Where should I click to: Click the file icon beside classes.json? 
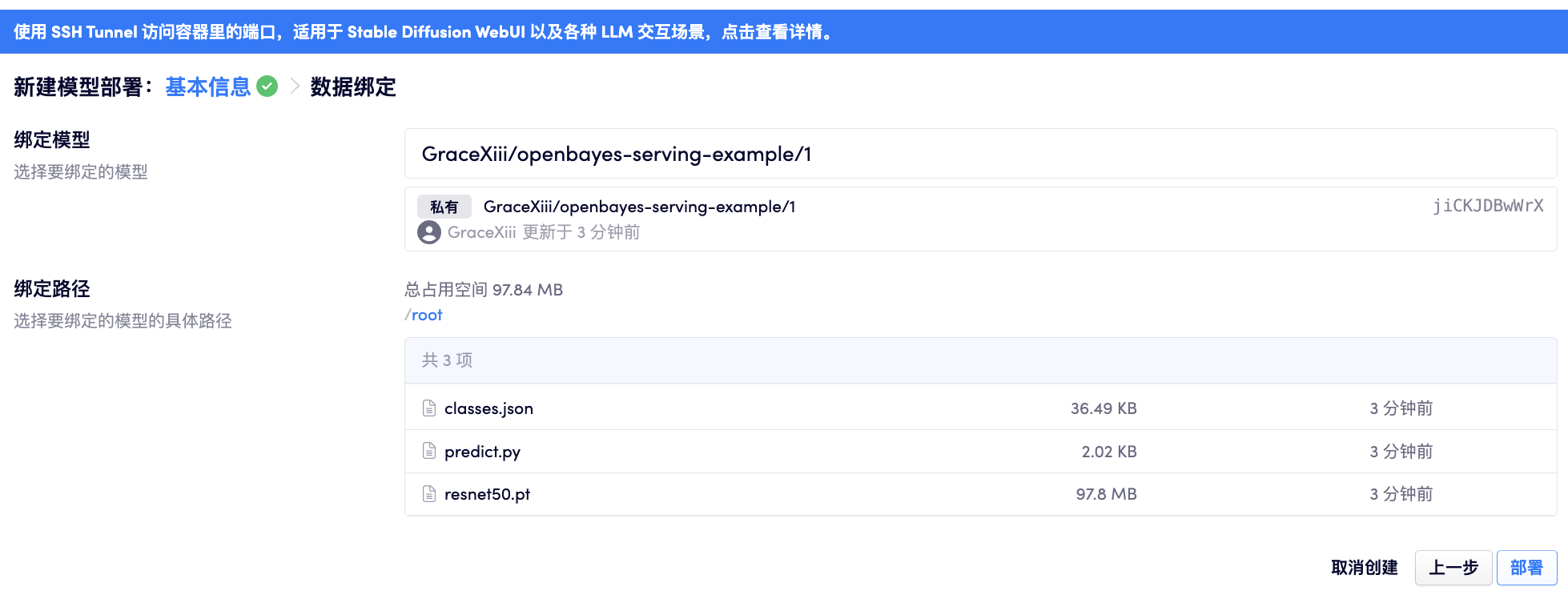tap(429, 408)
